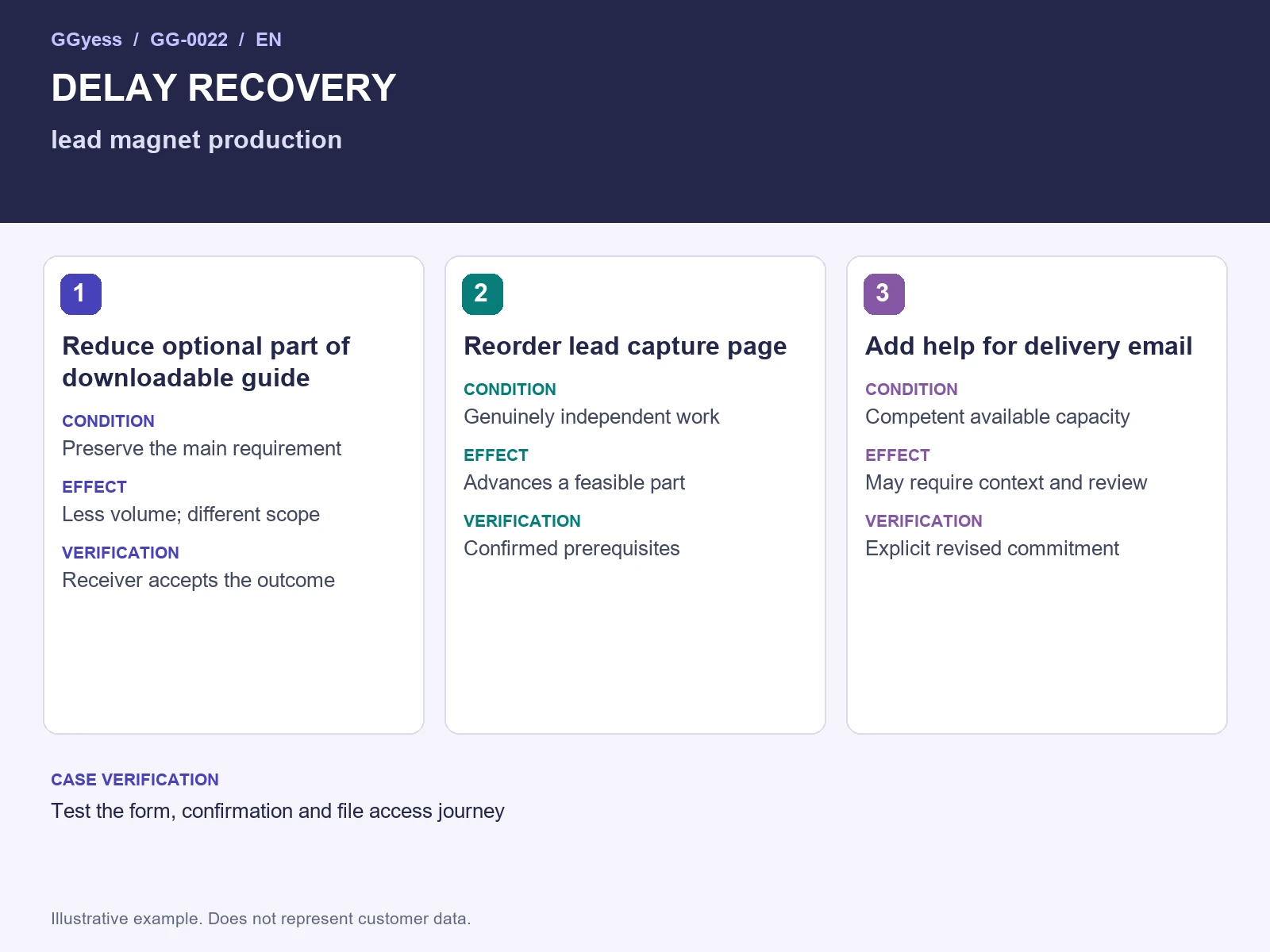Select heading 'Reorder lead capture page'
The image size is (1270, 952).
pos(625,347)
